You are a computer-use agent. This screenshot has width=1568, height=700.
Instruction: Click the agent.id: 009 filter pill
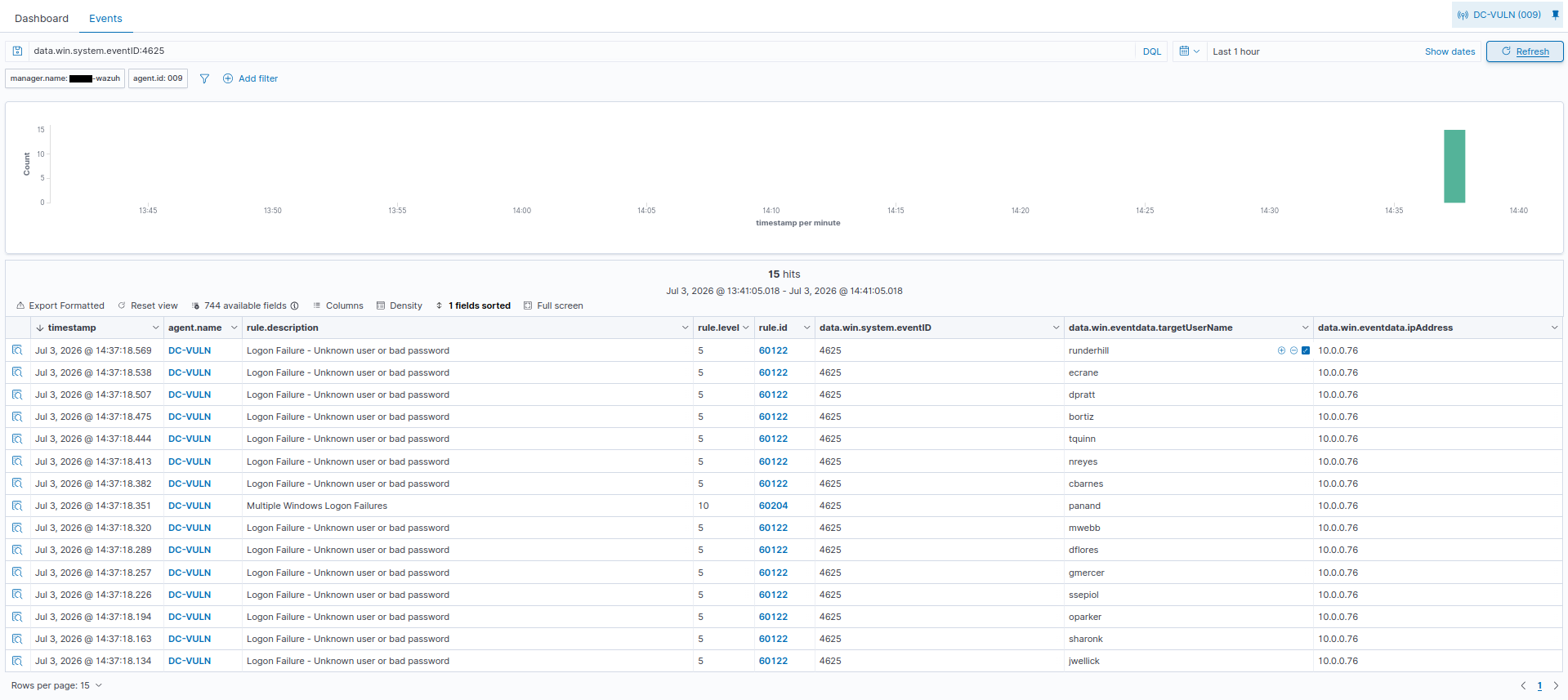pyautogui.click(x=158, y=78)
